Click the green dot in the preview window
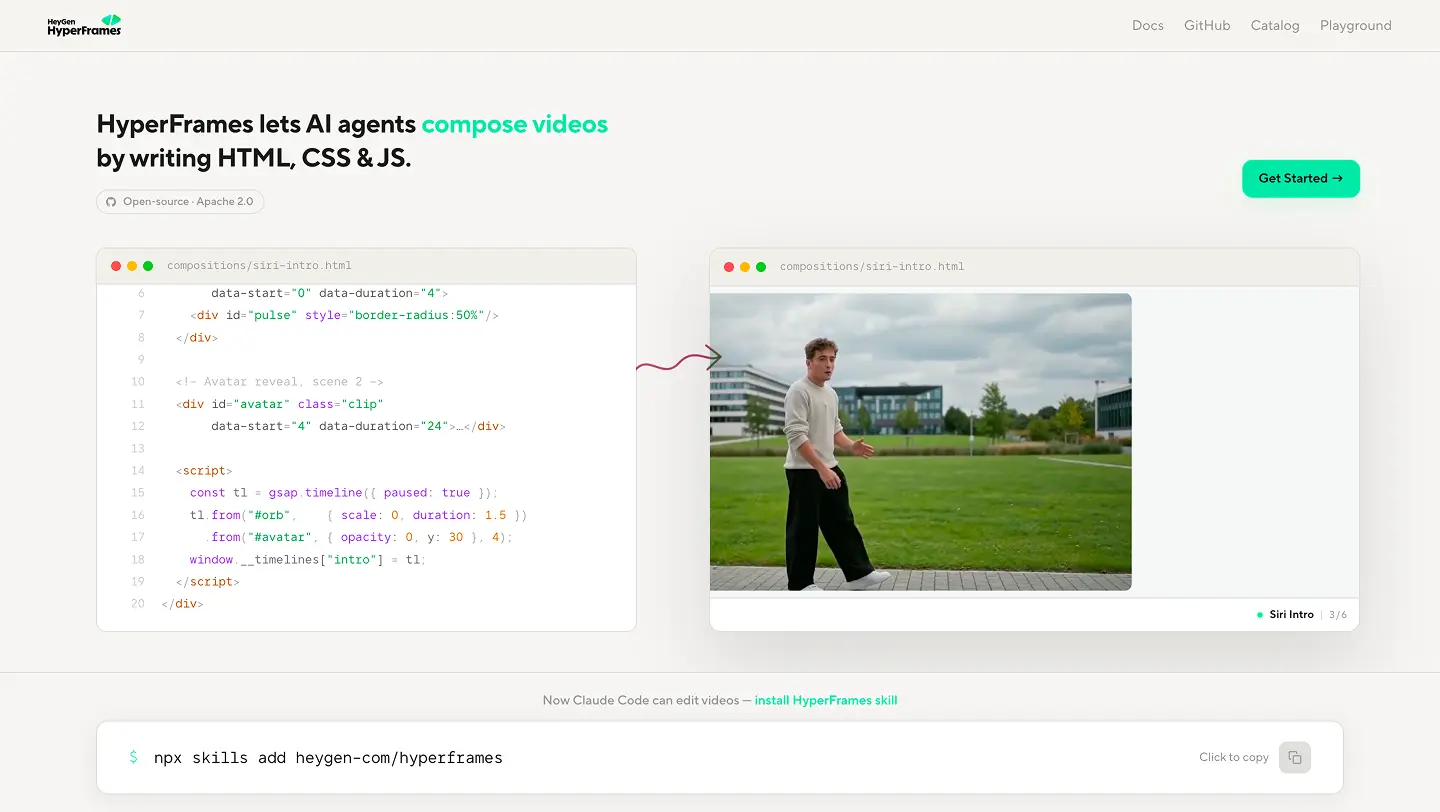The height and width of the screenshot is (812, 1440). tap(761, 267)
